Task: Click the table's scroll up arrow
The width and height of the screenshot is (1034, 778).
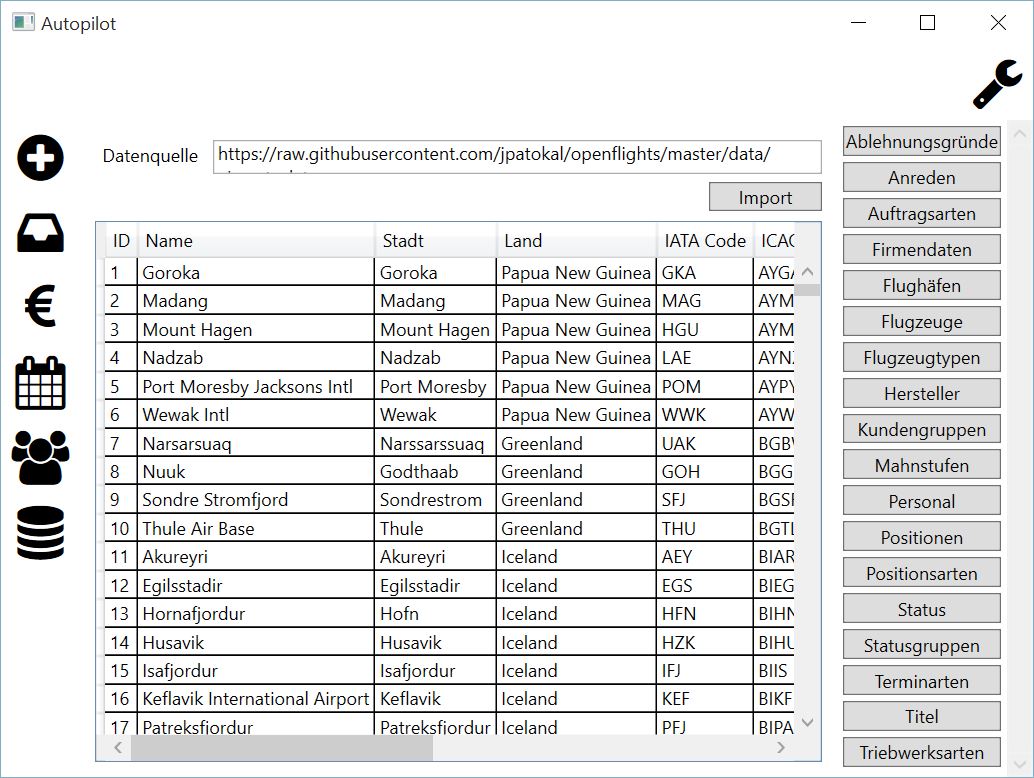Action: (x=807, y=271)
